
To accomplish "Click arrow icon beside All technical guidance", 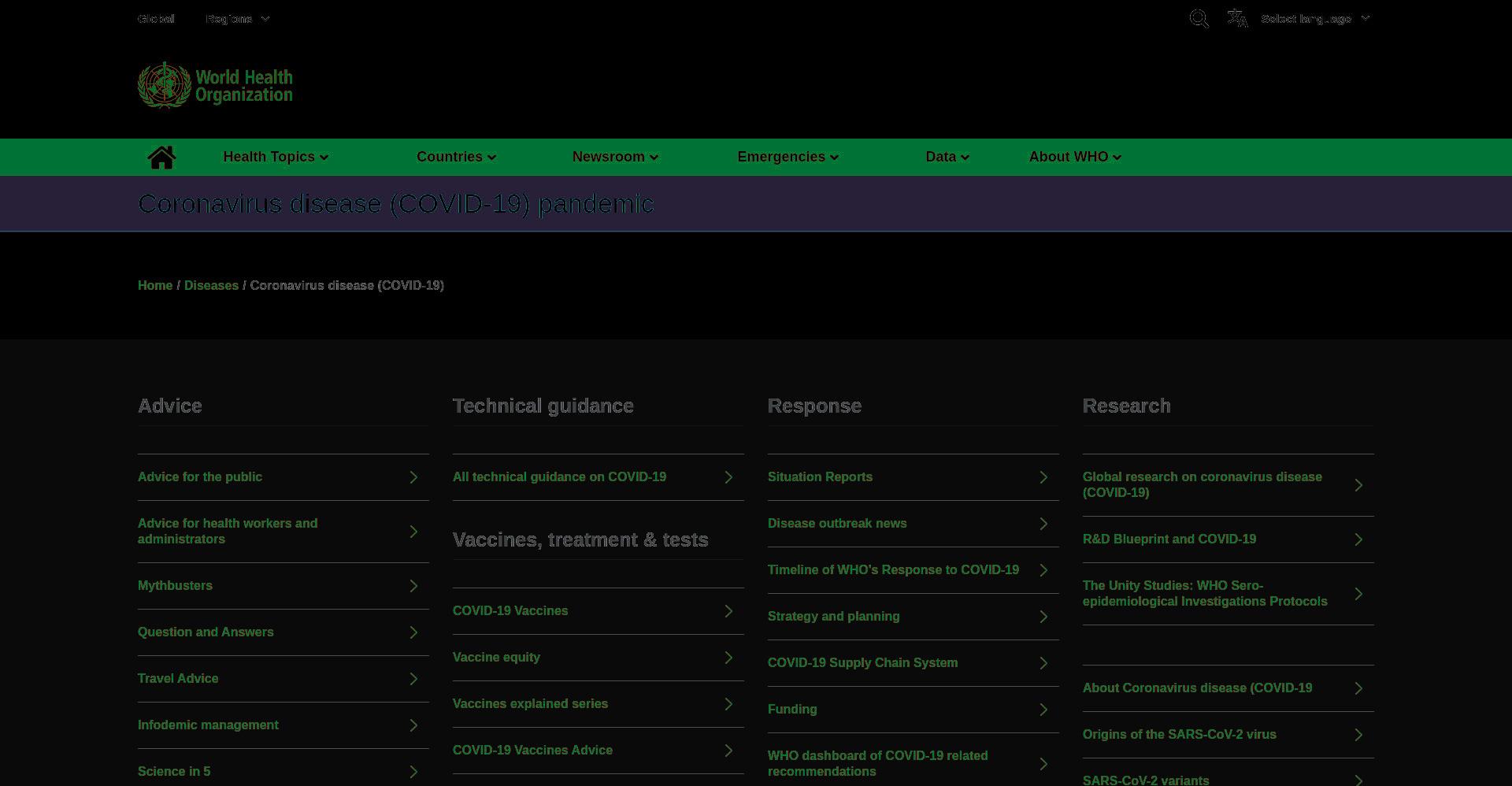I will [x=728, y=477].
